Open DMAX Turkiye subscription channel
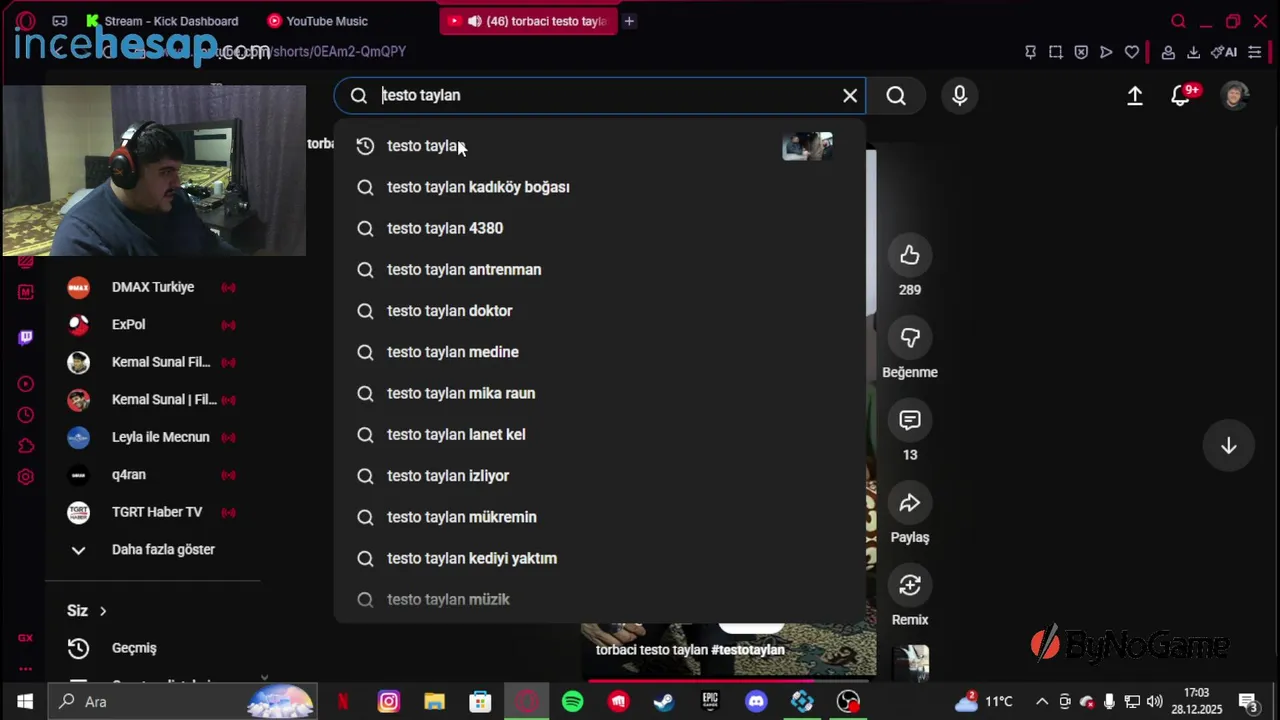 tap(151, 287)
